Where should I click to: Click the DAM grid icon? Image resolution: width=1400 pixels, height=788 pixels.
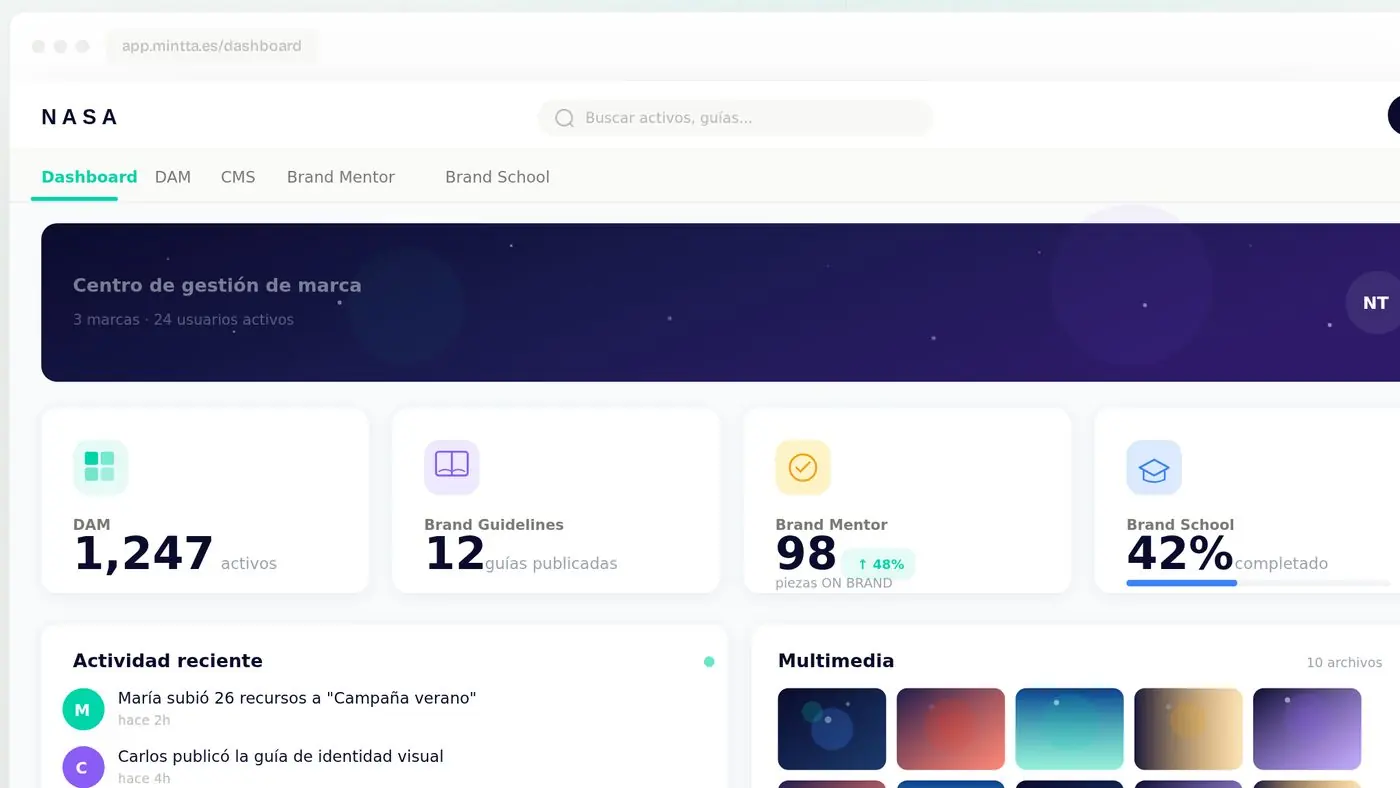coord(100,467)
